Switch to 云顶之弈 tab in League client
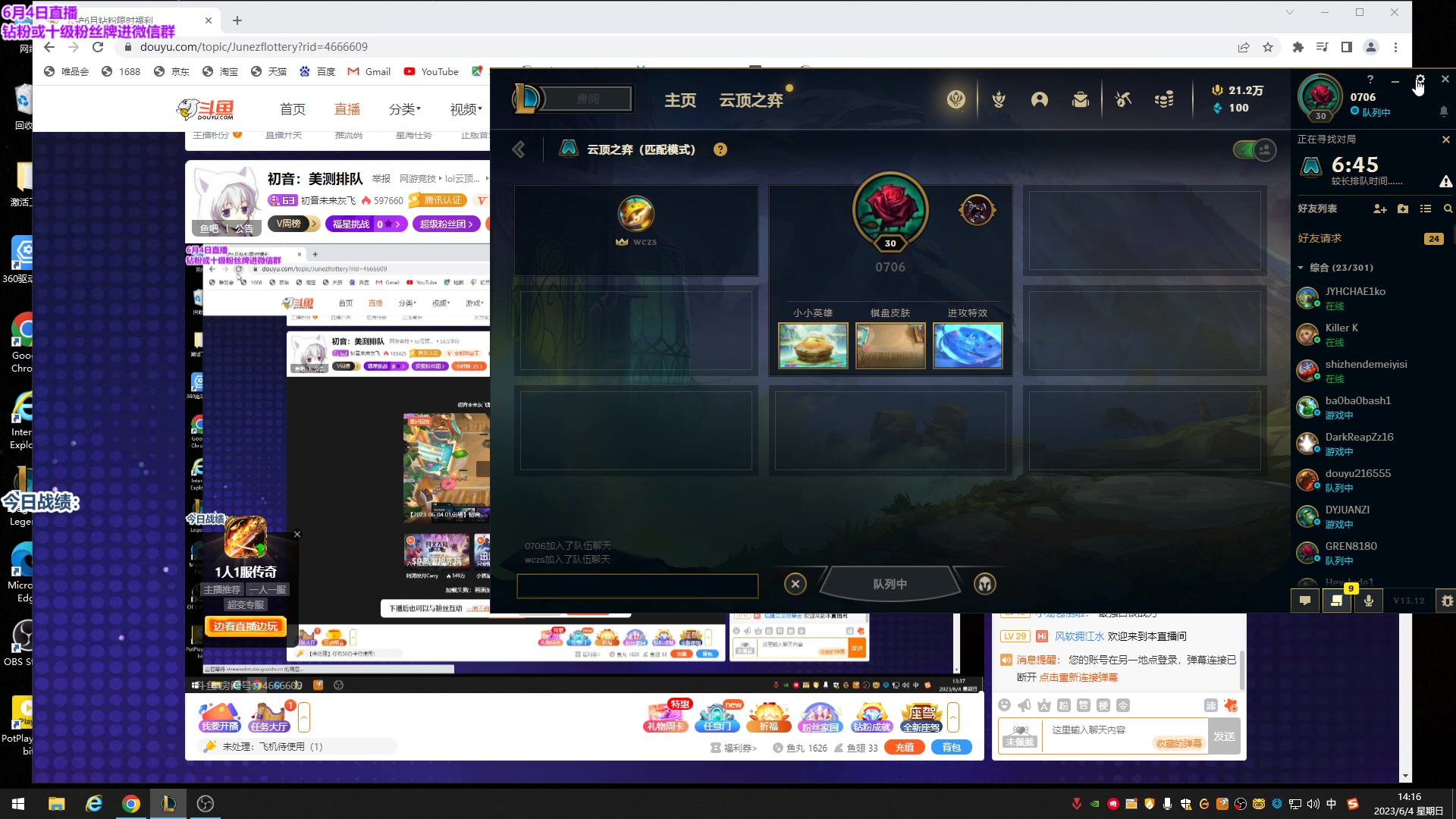Screen dimensions: 1456x819 pos(750,100)
